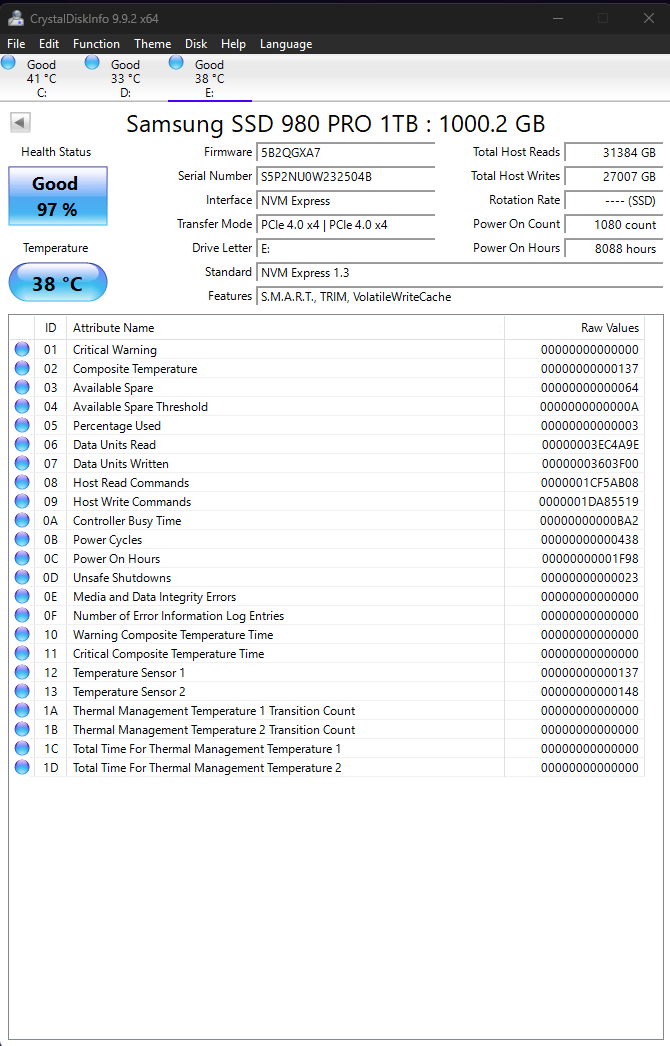Click raw value 0000001DA85519
This screenshot has width=670, height=1046.
pos(589,501)
